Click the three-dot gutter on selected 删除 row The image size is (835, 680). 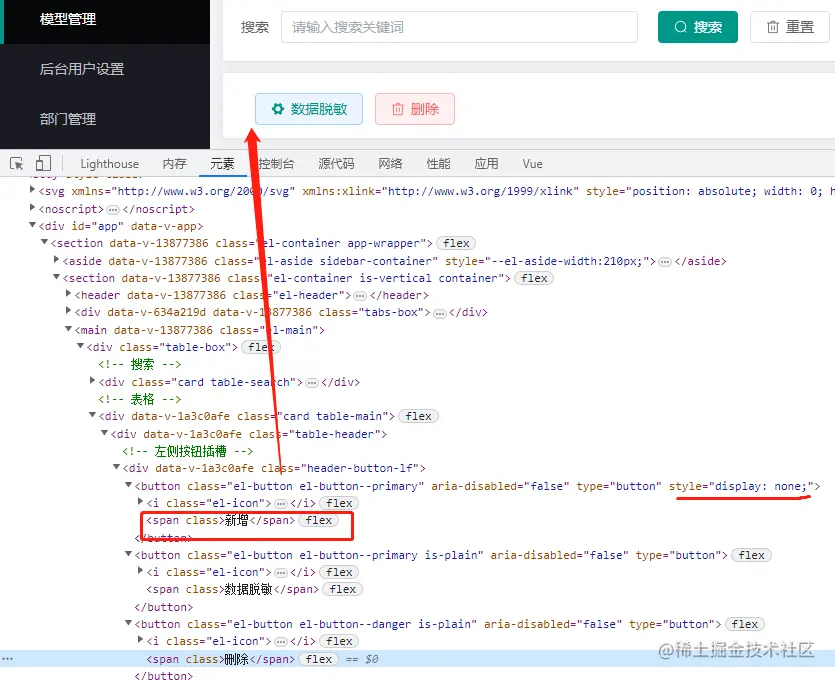pos(7,659)
